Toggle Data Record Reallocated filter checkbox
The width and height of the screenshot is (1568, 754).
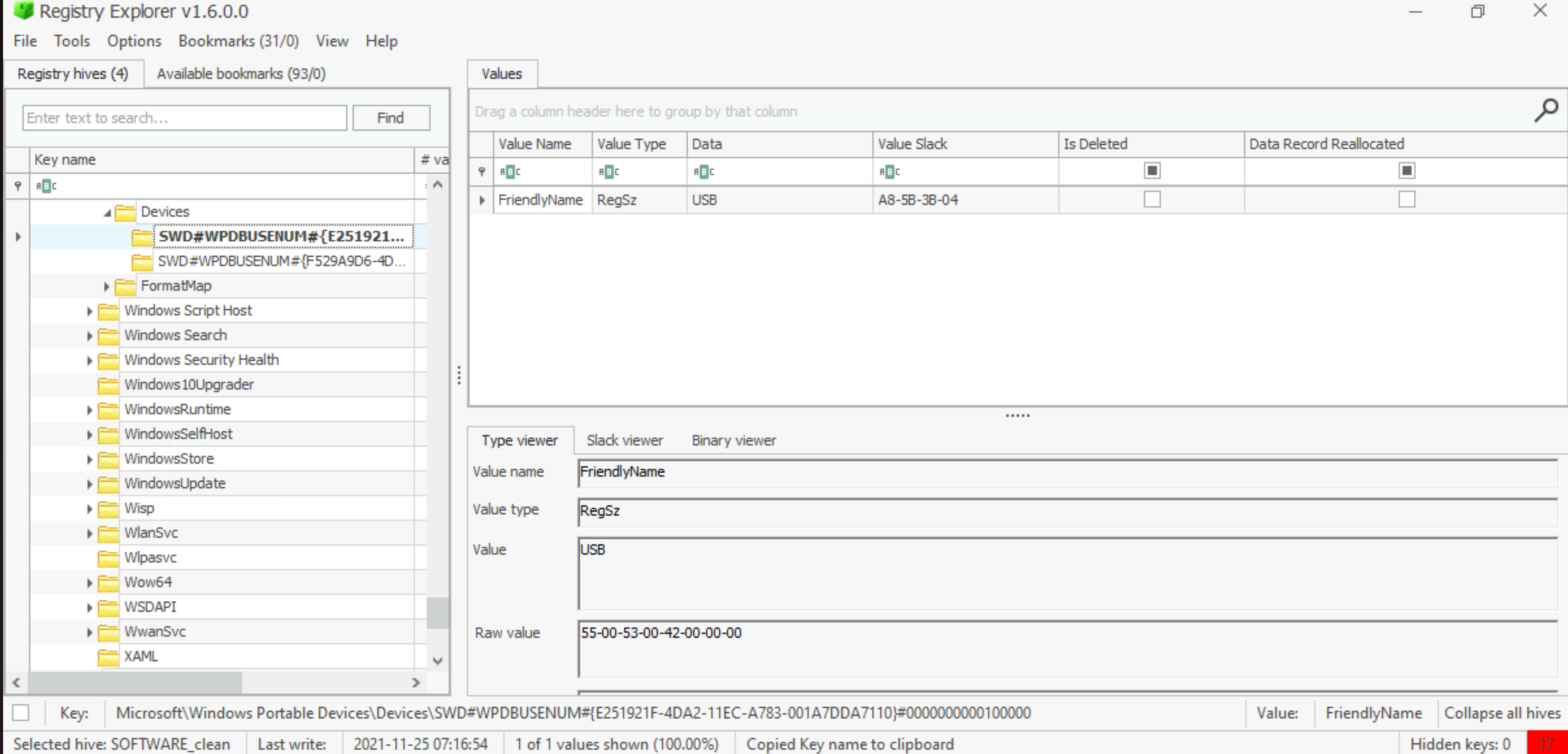pos(1407,171)
